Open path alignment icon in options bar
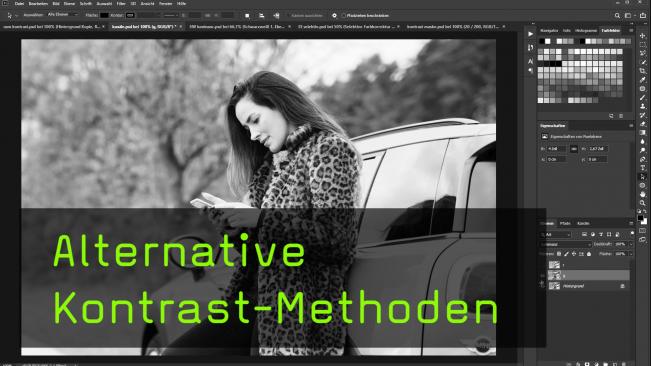This screenshot has height=366, width=651. [262, 15]
